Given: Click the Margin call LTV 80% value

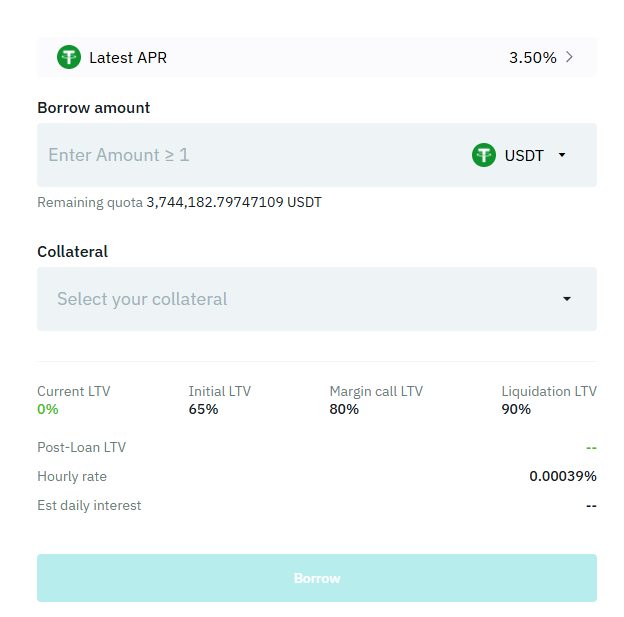Looking at the screenshot, I should 344,409.
